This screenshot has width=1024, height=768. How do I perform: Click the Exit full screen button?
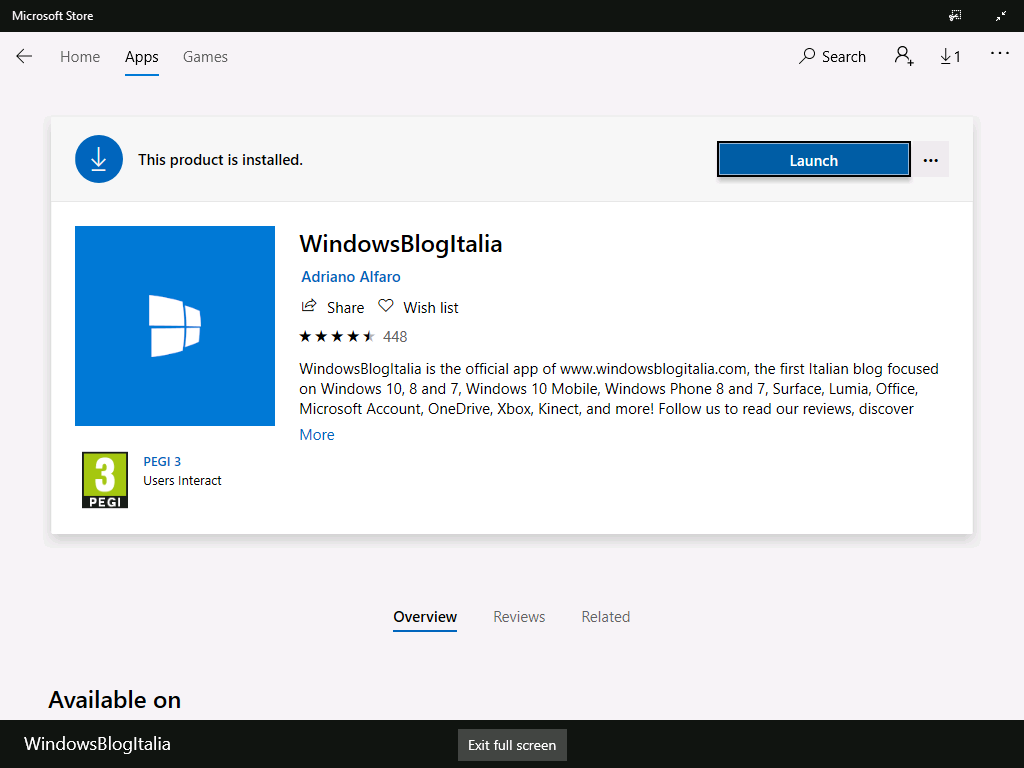click(x=512, y=745)
